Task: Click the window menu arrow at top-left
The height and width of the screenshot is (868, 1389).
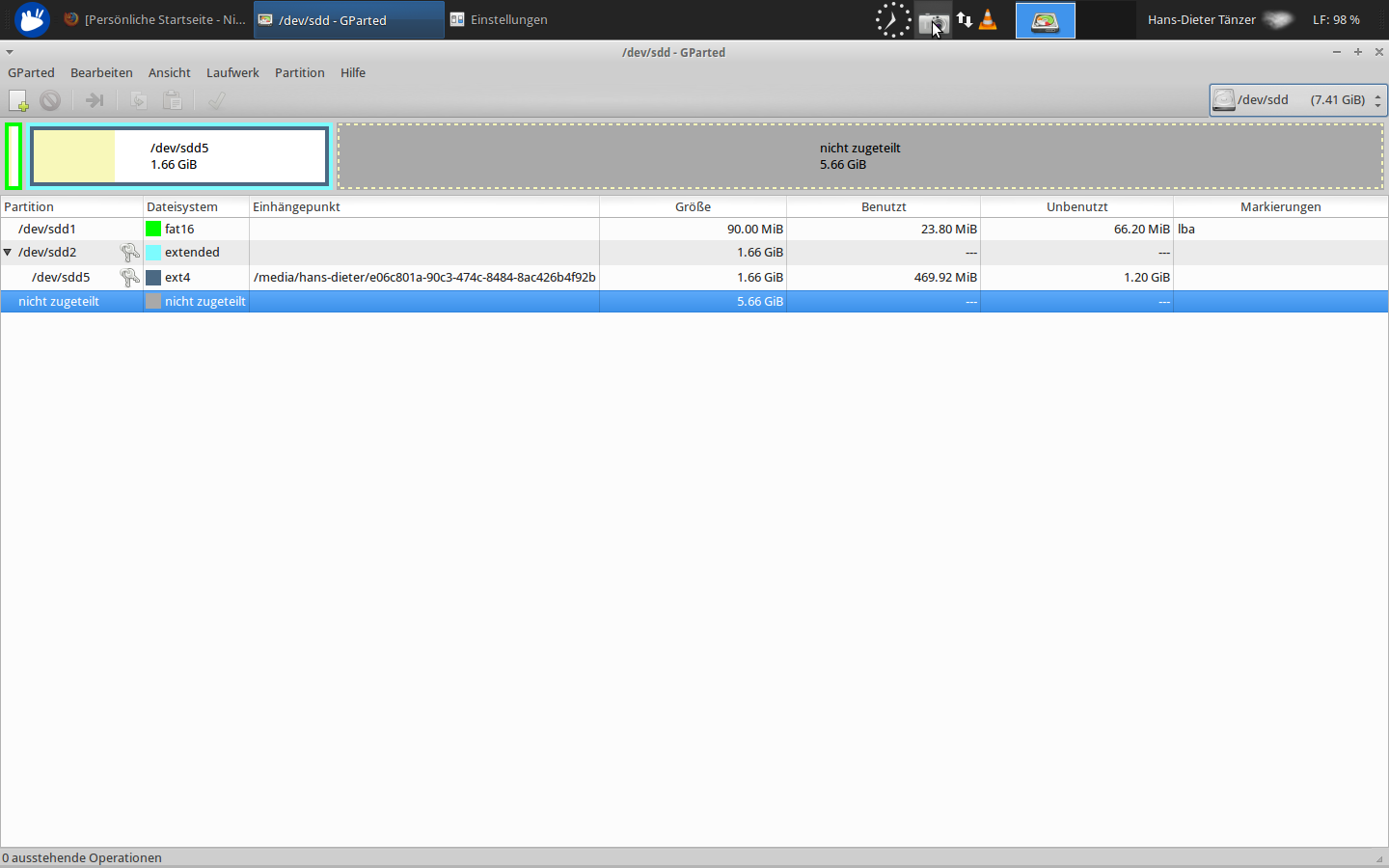Action: 10,52
